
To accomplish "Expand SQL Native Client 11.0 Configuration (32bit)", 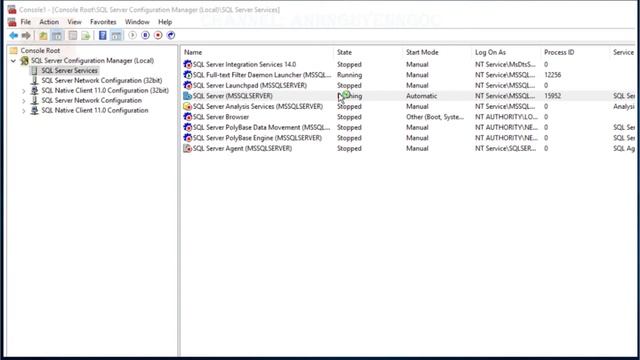I will point(24,91).
